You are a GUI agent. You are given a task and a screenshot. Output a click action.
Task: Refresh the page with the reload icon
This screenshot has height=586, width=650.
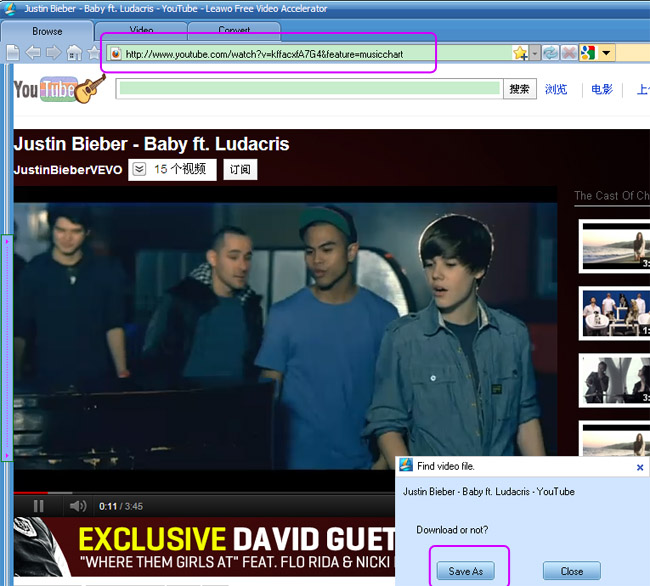click(x=551, y=53)
